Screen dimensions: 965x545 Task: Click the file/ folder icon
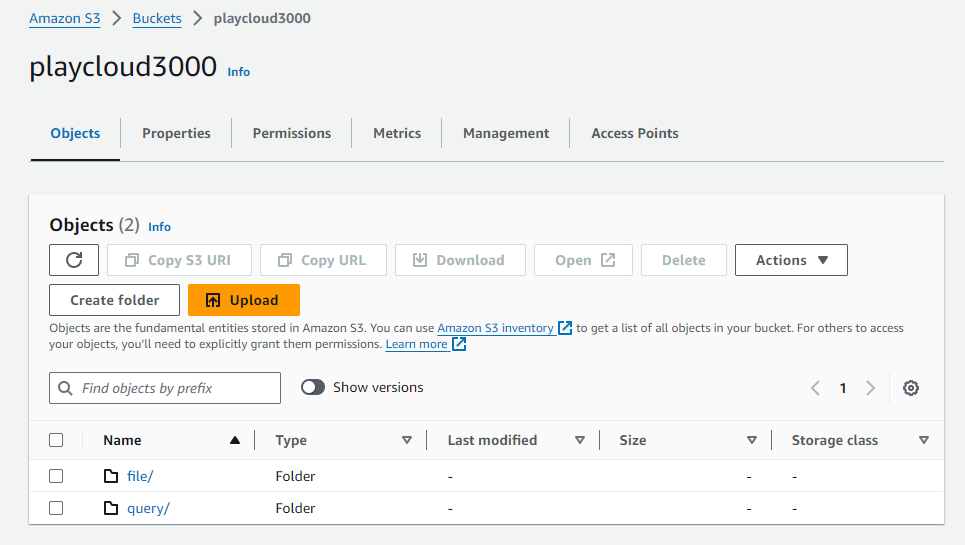click(x=111, y=476)
